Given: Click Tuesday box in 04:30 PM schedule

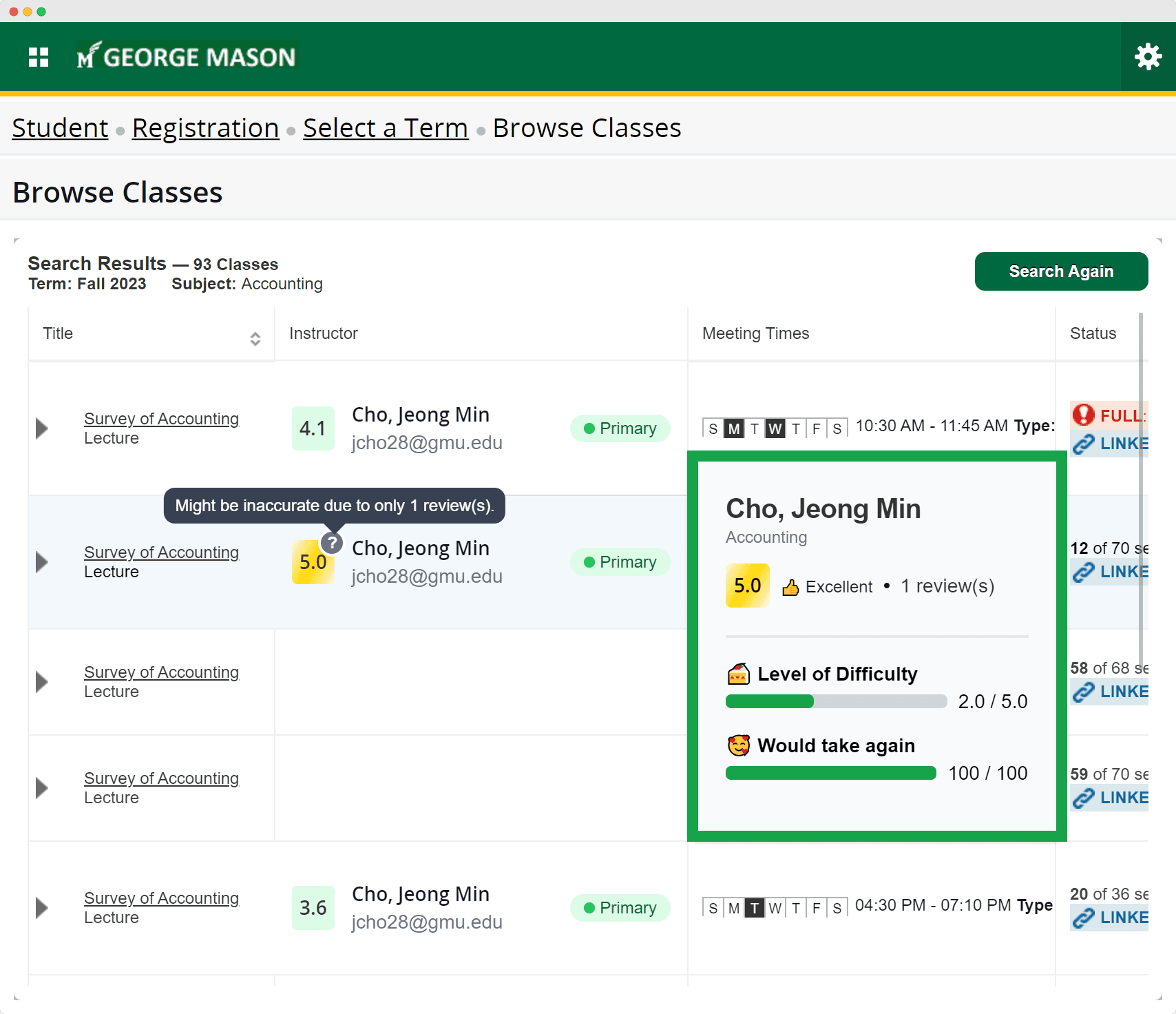Looking at the screenshot, I should pos(755,908).
